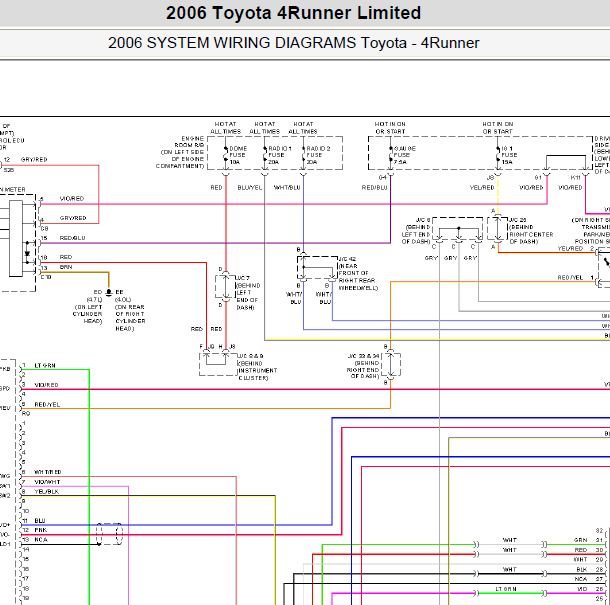The image size is (610, 605).
Task: Select the WHT/BLU wire label below the RADIO 2 fuse
Action: click(x=287, y=188)
